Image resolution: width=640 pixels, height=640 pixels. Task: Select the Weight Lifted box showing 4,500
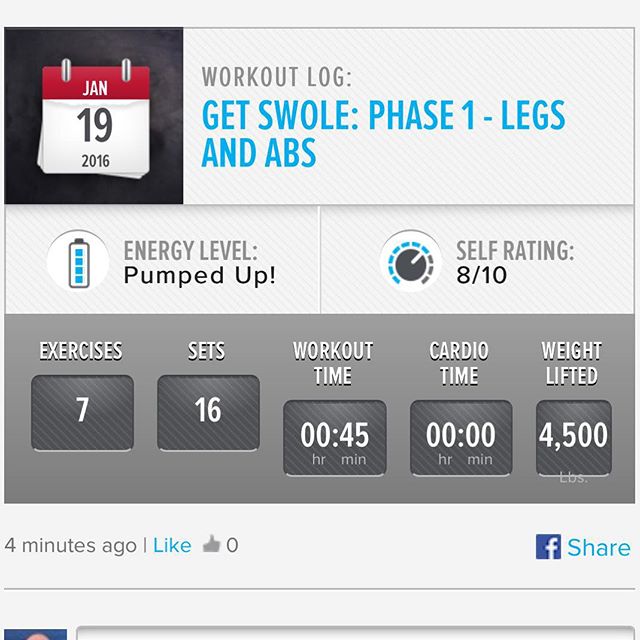point(573,438)
